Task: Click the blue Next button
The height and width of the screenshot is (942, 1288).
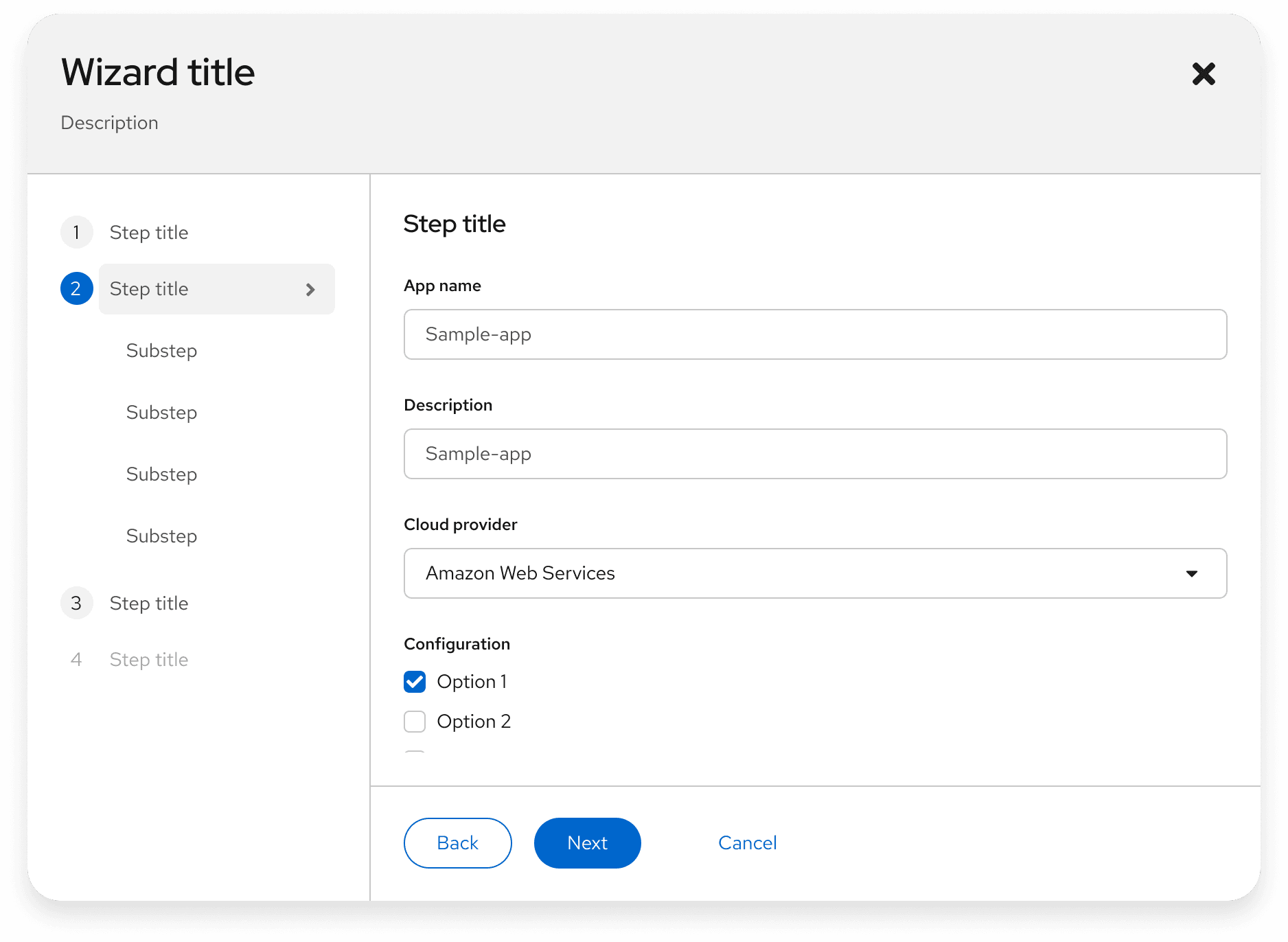Action: pos(587,843)
